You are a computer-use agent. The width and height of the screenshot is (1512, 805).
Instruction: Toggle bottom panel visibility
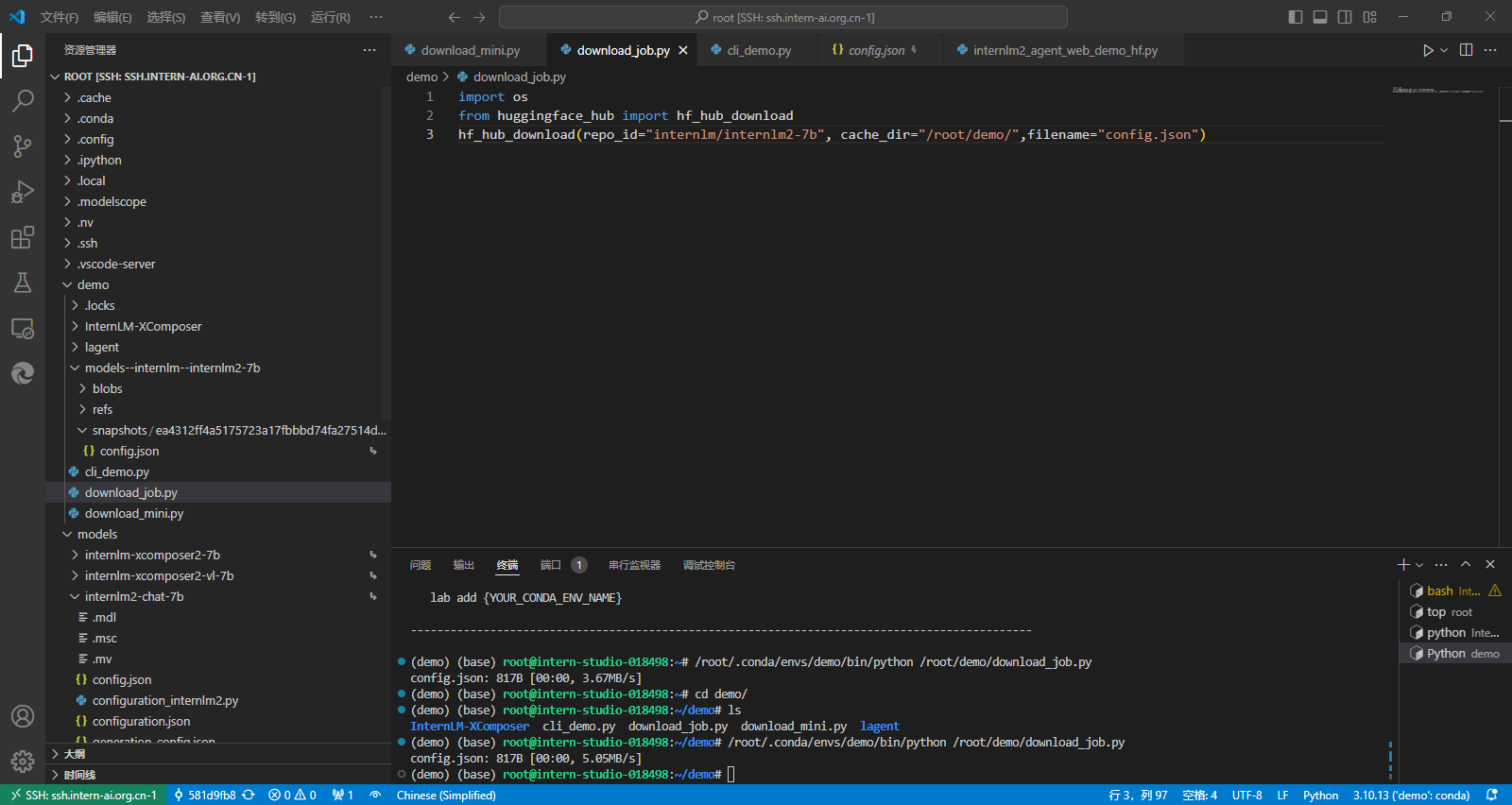tap(1320, 17)
